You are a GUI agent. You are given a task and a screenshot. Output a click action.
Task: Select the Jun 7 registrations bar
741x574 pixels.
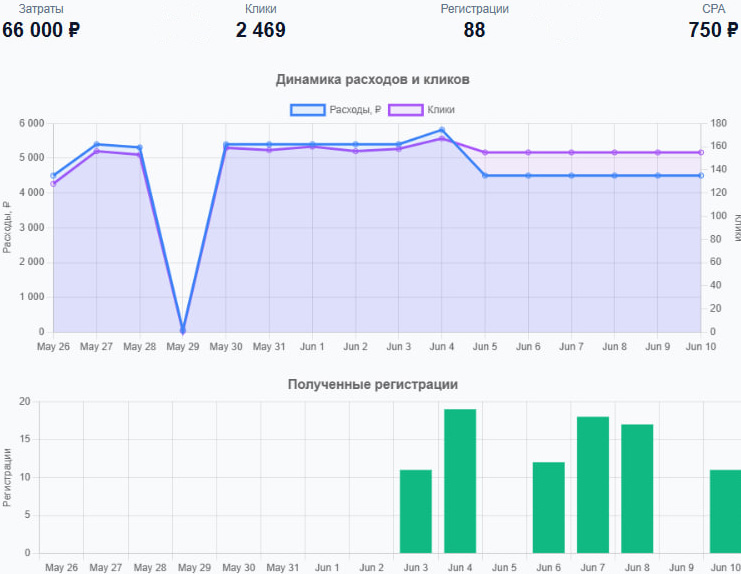pyautogui.click(x=593, y=485)
